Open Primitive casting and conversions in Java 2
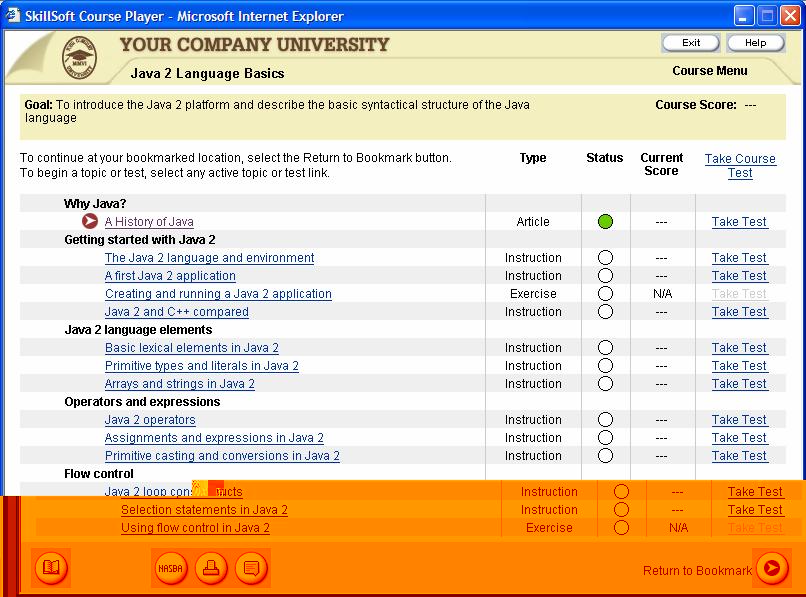This screenshot has width=806, height=597. [222, 456]
